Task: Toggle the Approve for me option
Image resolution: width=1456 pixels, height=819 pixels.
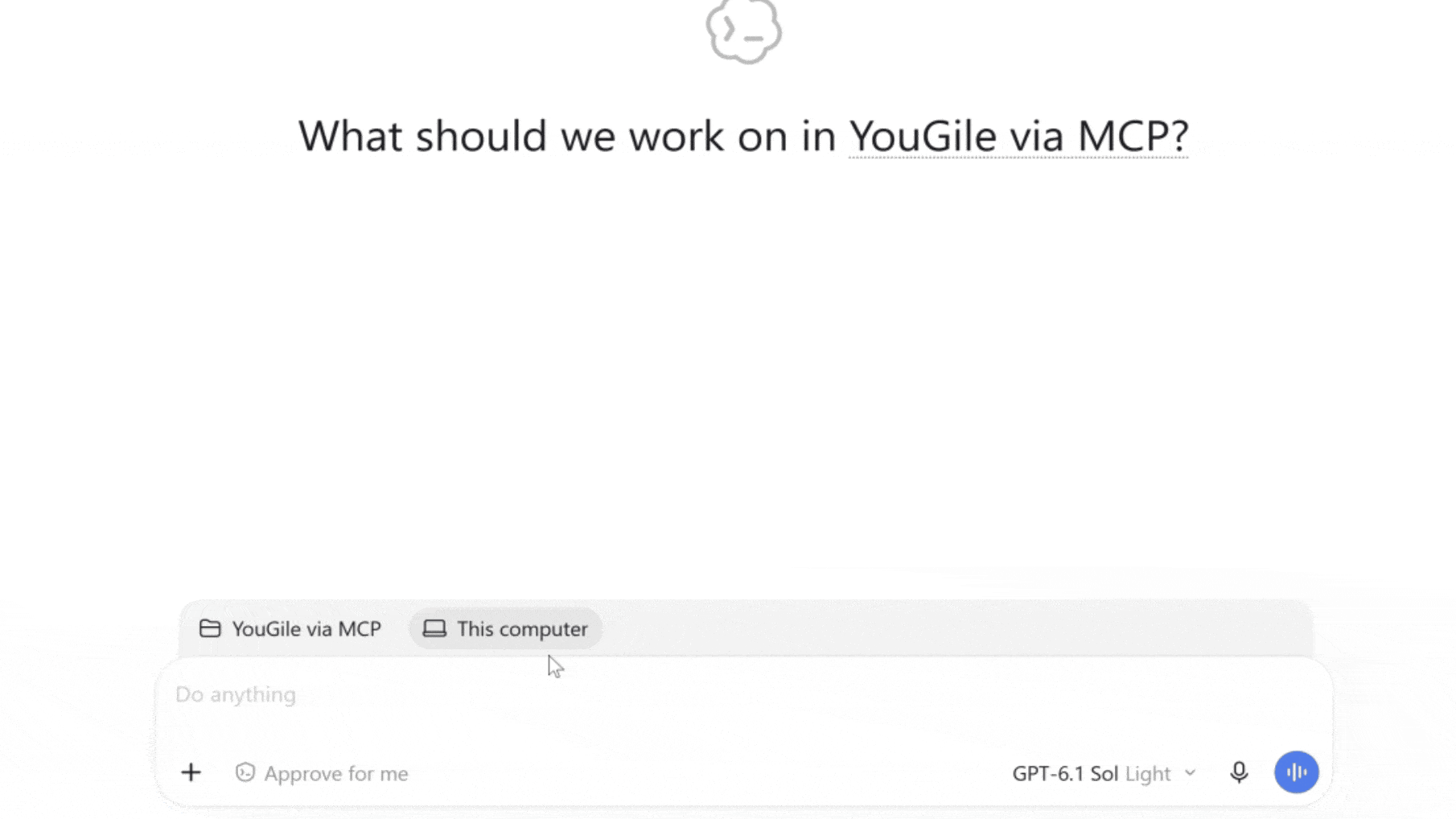Action: [322, 773]
